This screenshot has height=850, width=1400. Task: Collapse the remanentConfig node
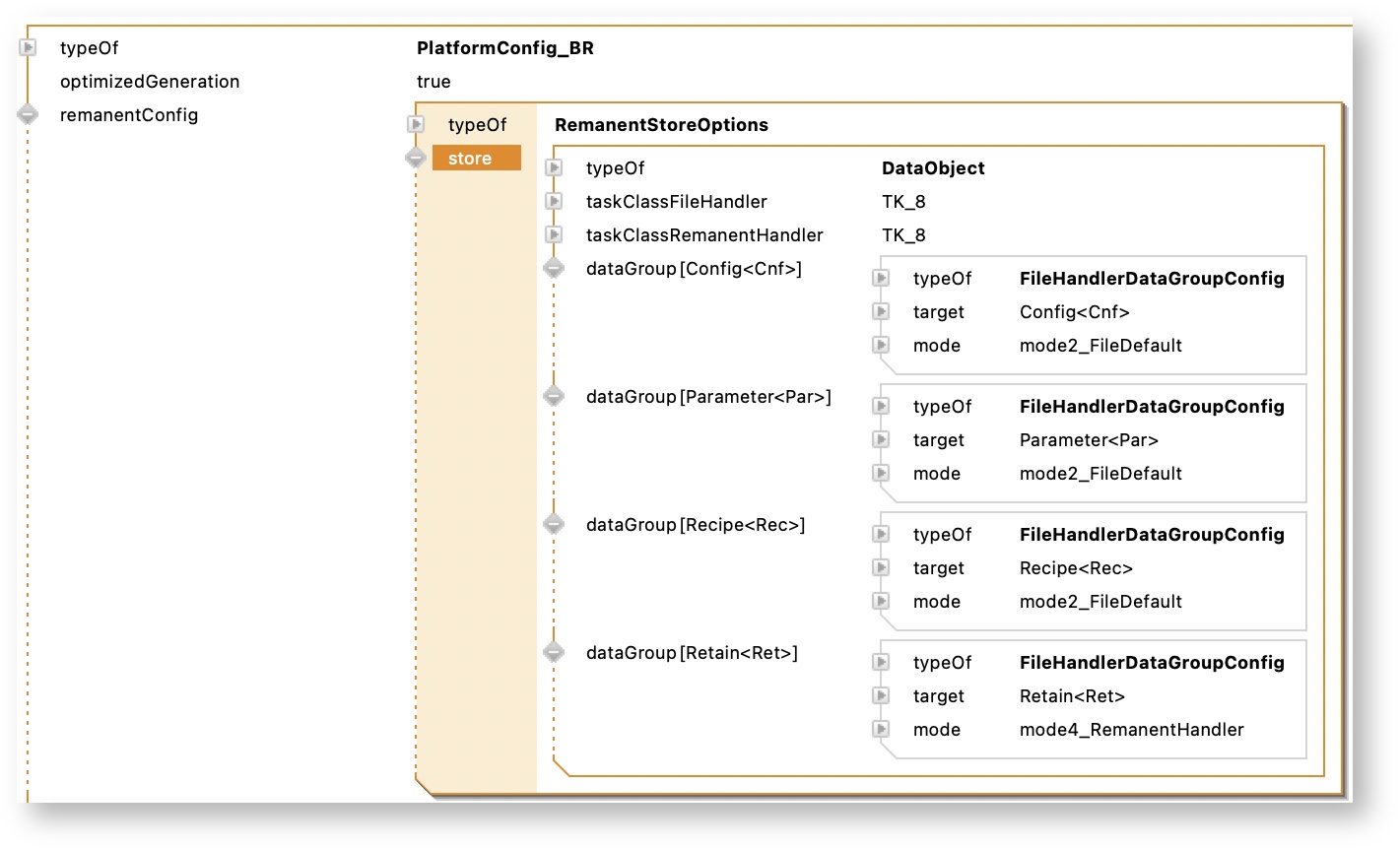point(28,115)
